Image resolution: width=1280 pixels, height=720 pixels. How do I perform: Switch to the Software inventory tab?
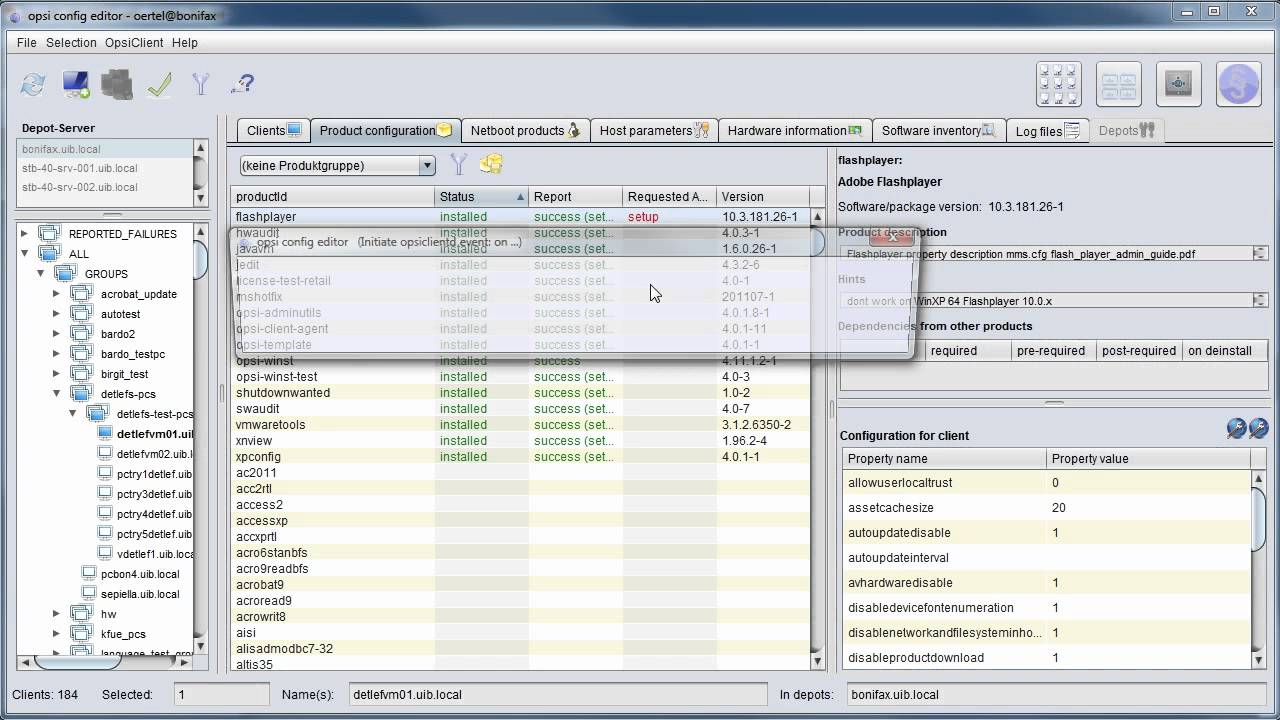click(938, 130)
